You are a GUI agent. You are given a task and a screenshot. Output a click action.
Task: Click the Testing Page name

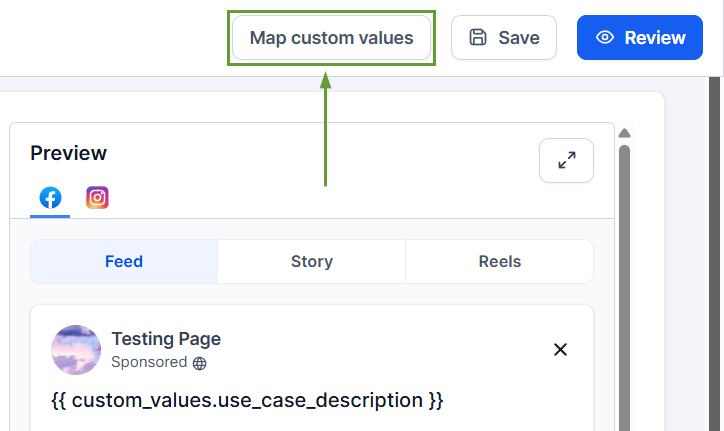click(166, 339)
